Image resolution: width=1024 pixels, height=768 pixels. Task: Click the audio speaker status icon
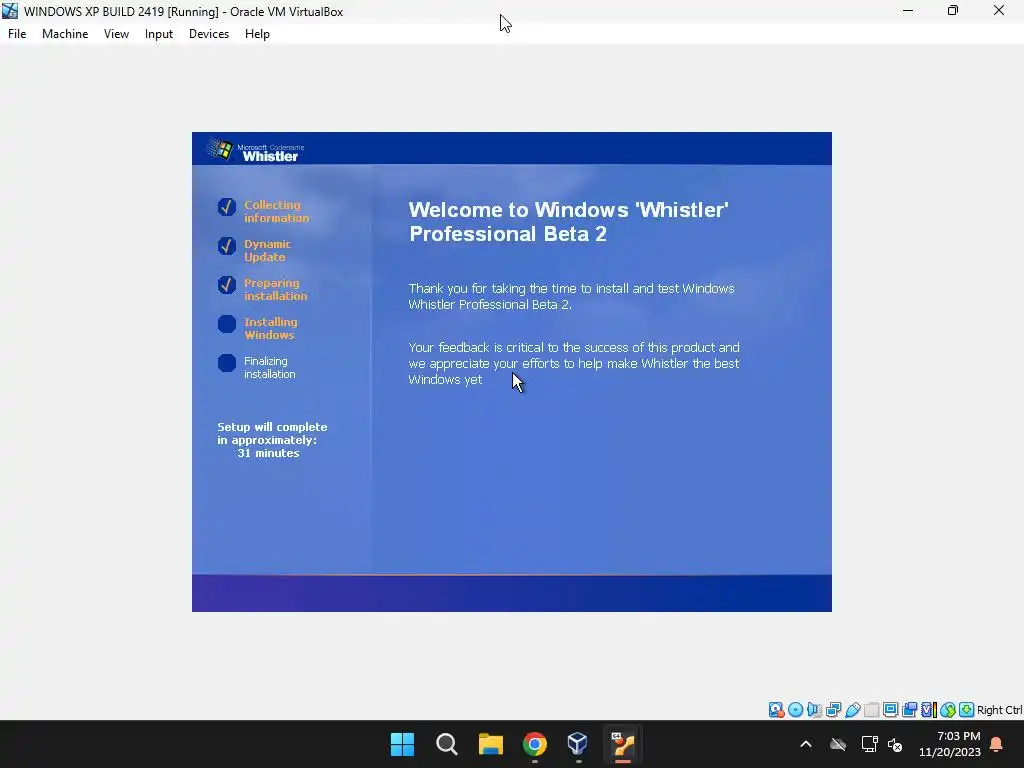(x=814, y=710)
